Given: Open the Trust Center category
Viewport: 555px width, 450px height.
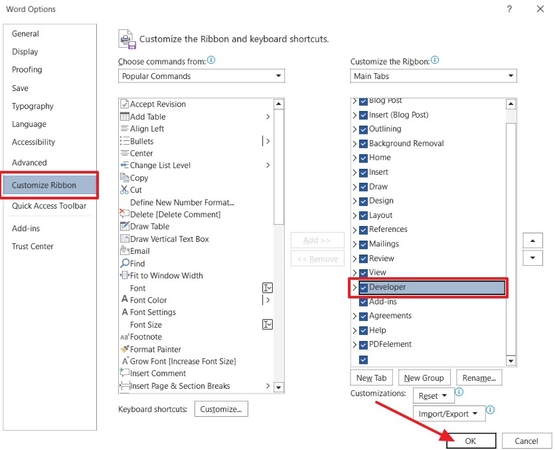Looking at the screenshot, I should pos(33,246).
